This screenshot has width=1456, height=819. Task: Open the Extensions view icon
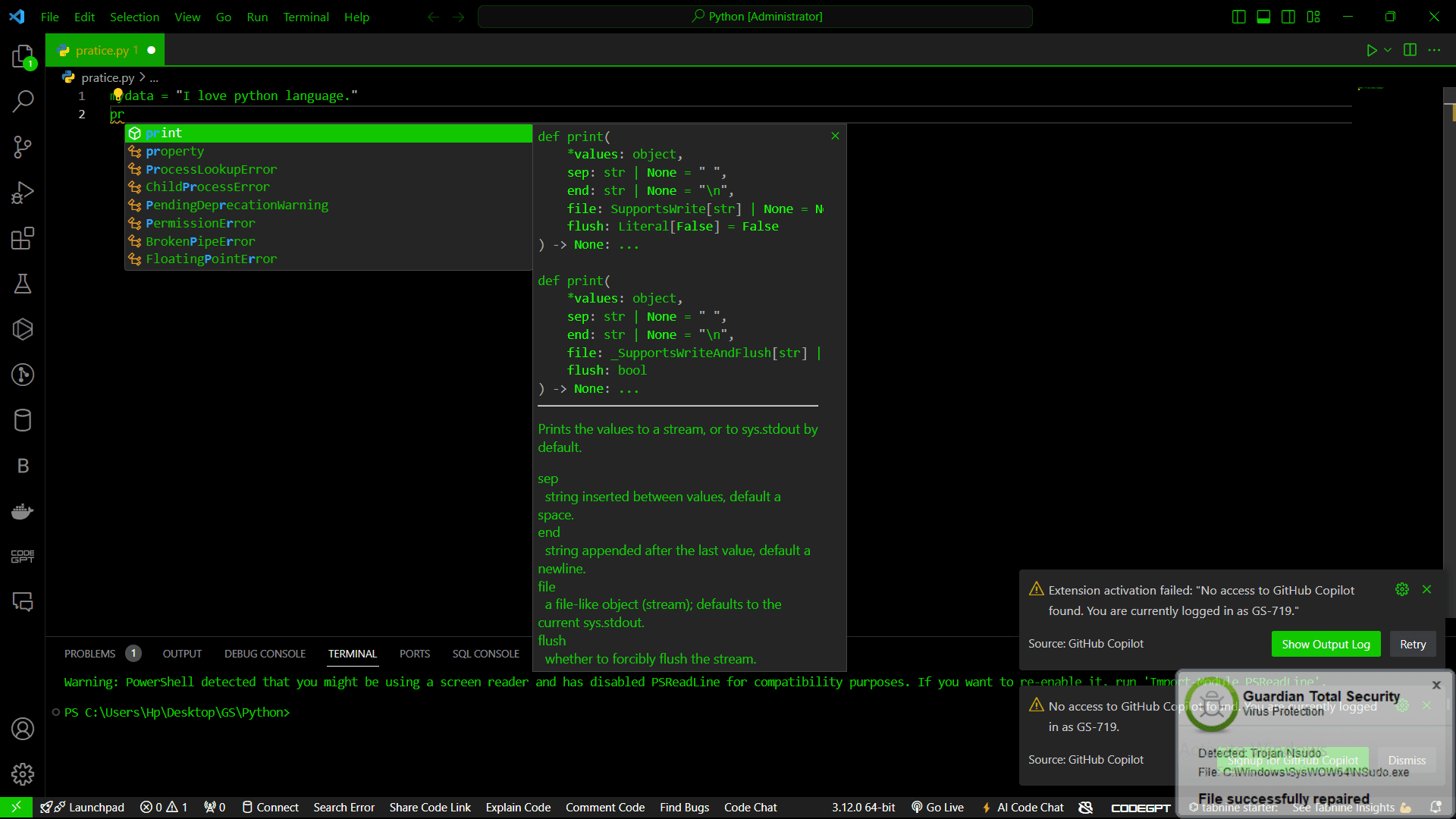tap(23, 238)
